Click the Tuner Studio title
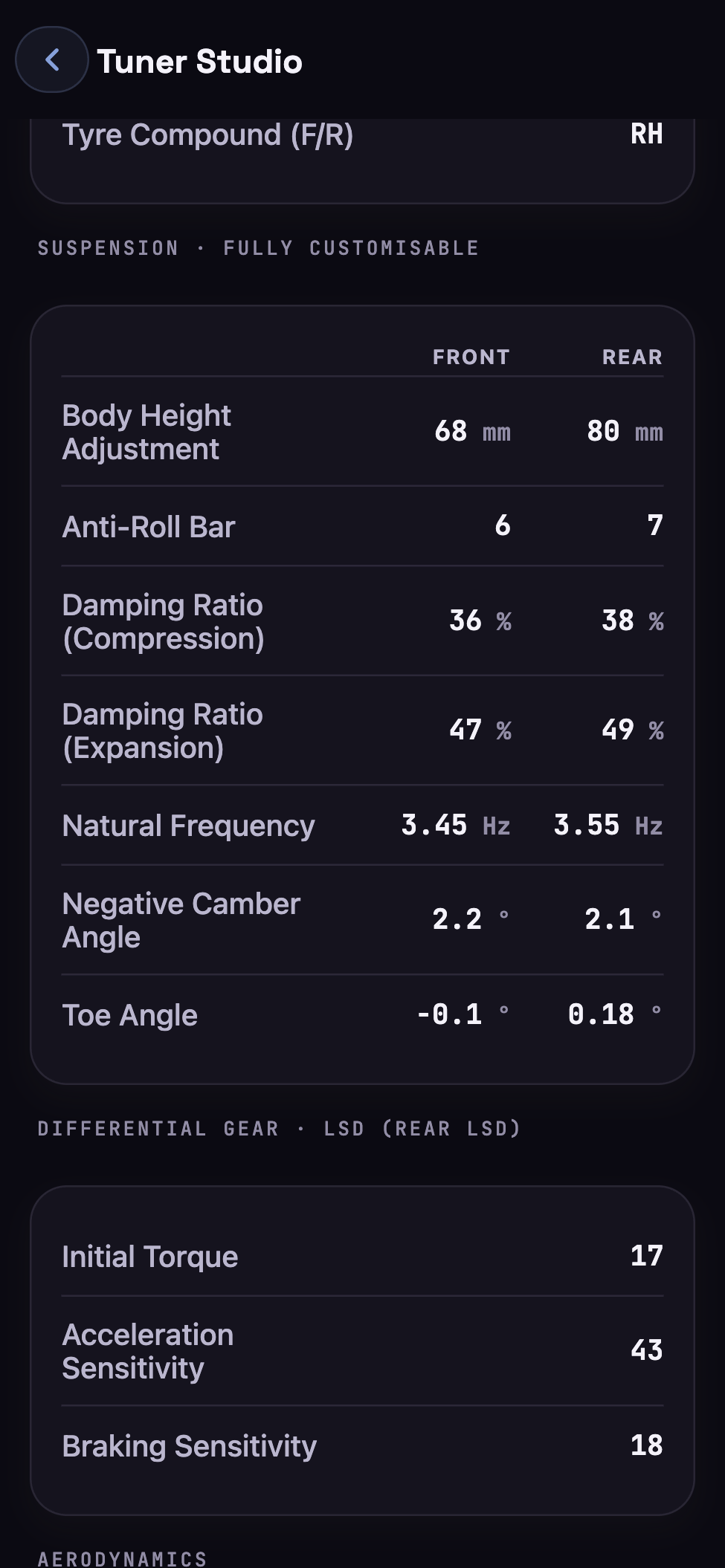 pyautogui.click(x=199, y=62)
